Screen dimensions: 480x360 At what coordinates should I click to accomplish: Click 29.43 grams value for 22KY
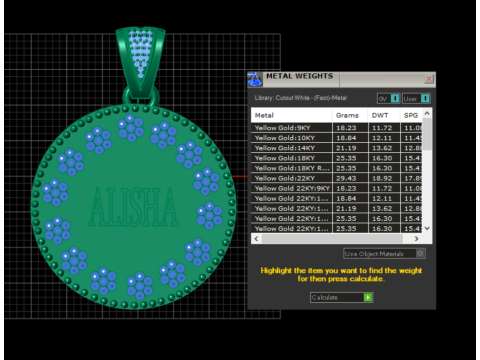point(346,178)
